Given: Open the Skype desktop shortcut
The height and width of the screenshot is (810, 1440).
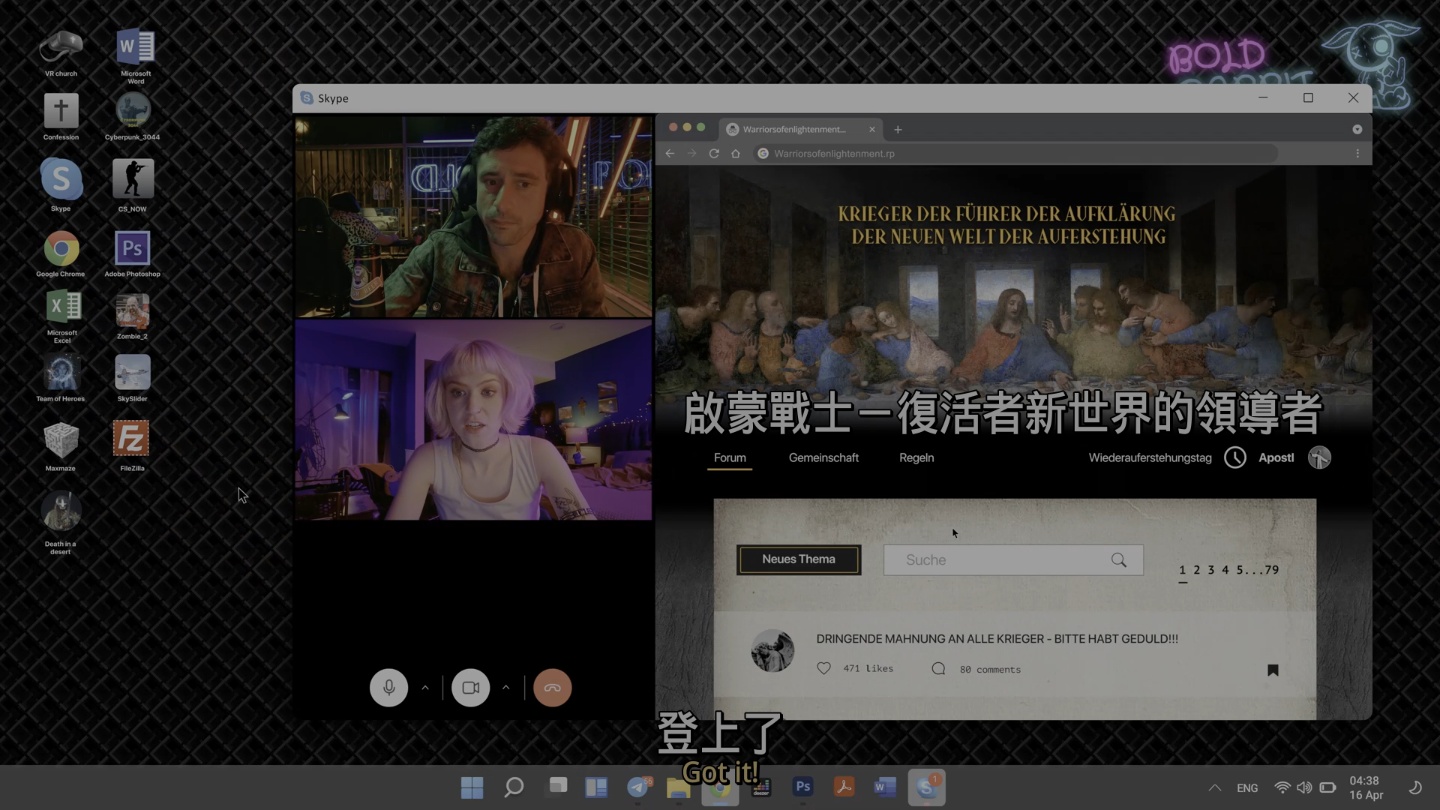Looking at the screenshot, I should point(61,185).
